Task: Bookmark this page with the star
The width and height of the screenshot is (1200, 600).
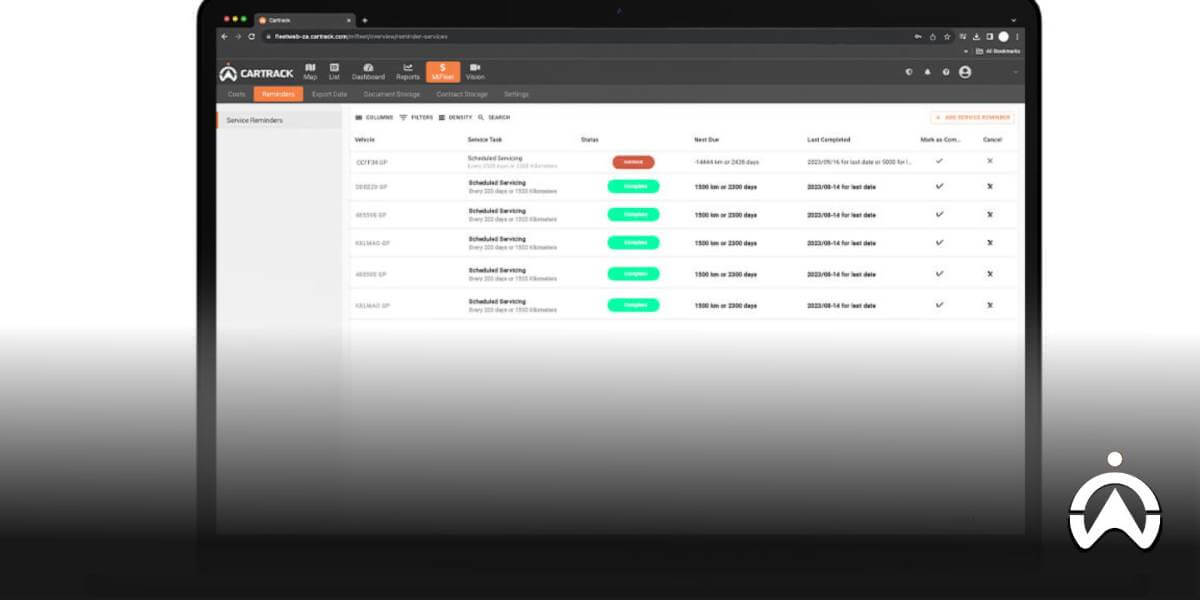Action: 947,36
